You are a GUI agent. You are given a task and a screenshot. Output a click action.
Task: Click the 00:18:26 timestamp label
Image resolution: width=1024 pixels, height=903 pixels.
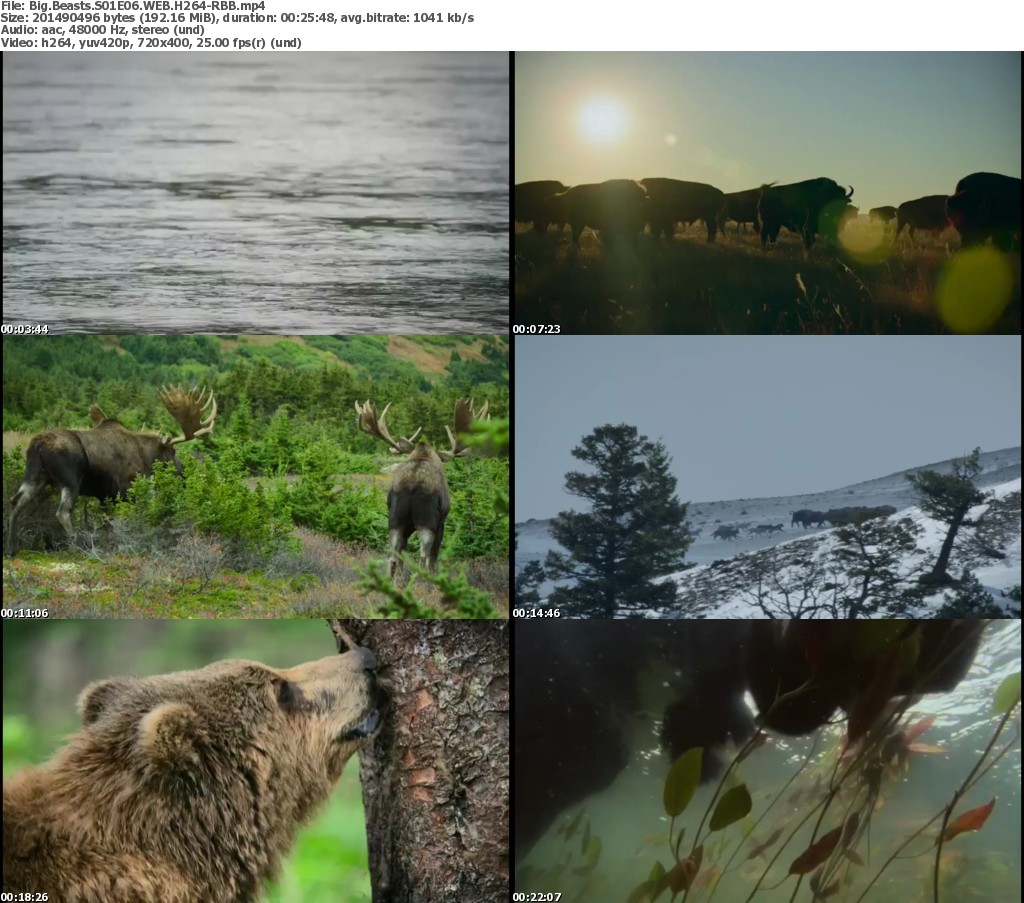(x=25, y=897)
